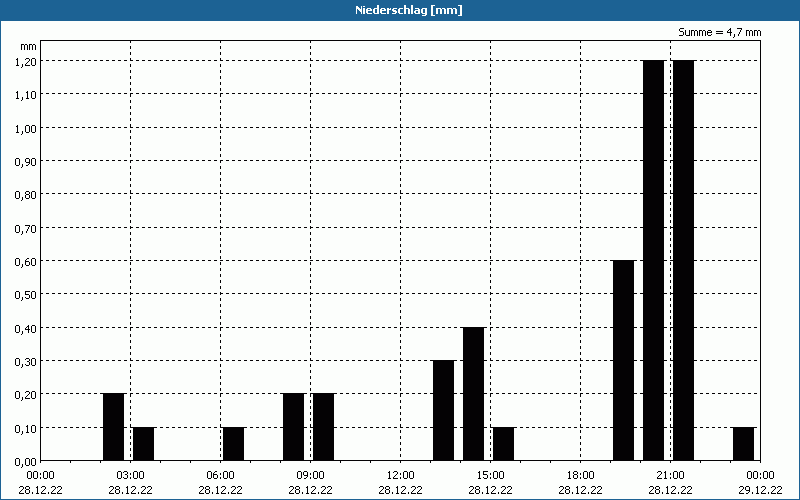Click the mm unit label above the y-axis
The width and height of the screenshot is (800, 500).
(29, 46)
